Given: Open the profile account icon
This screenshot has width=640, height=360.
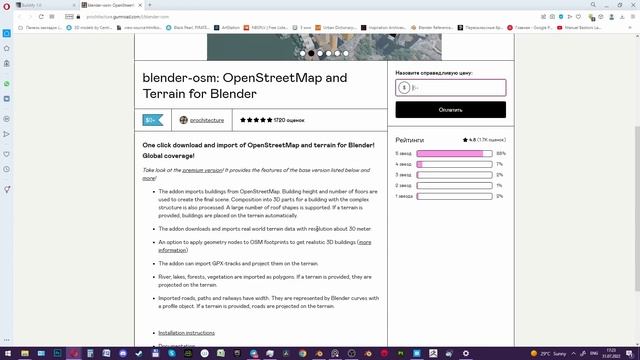Looking at the screenshot, I should (611, 17).
